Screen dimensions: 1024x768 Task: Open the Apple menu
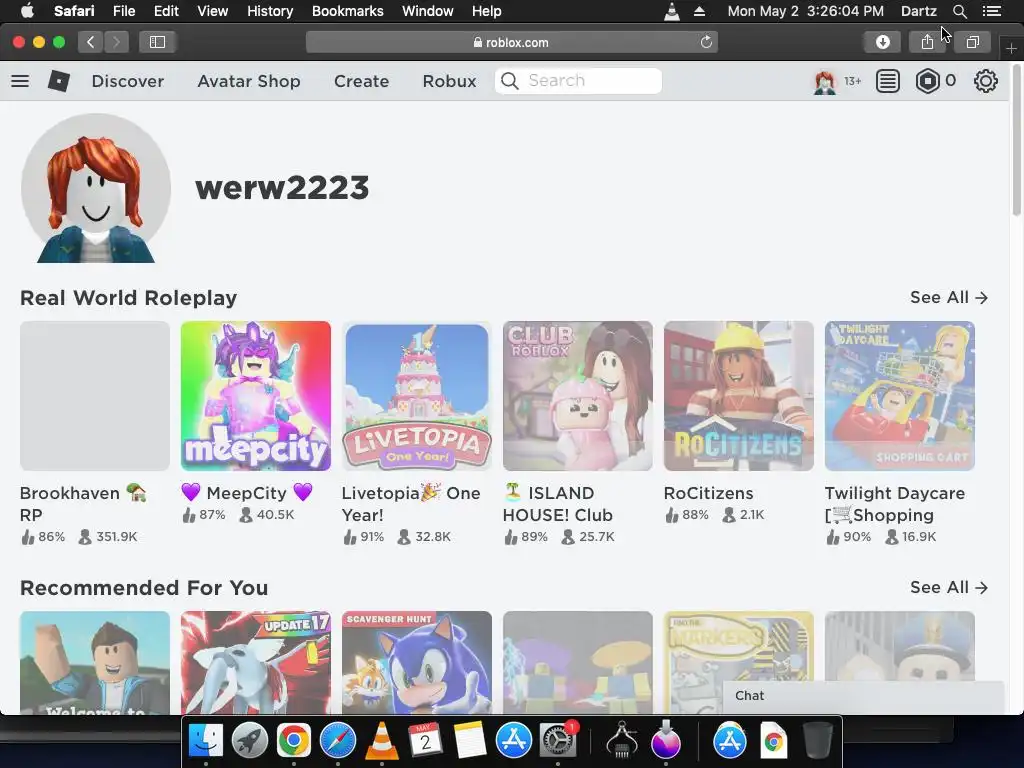pos(27,11)
